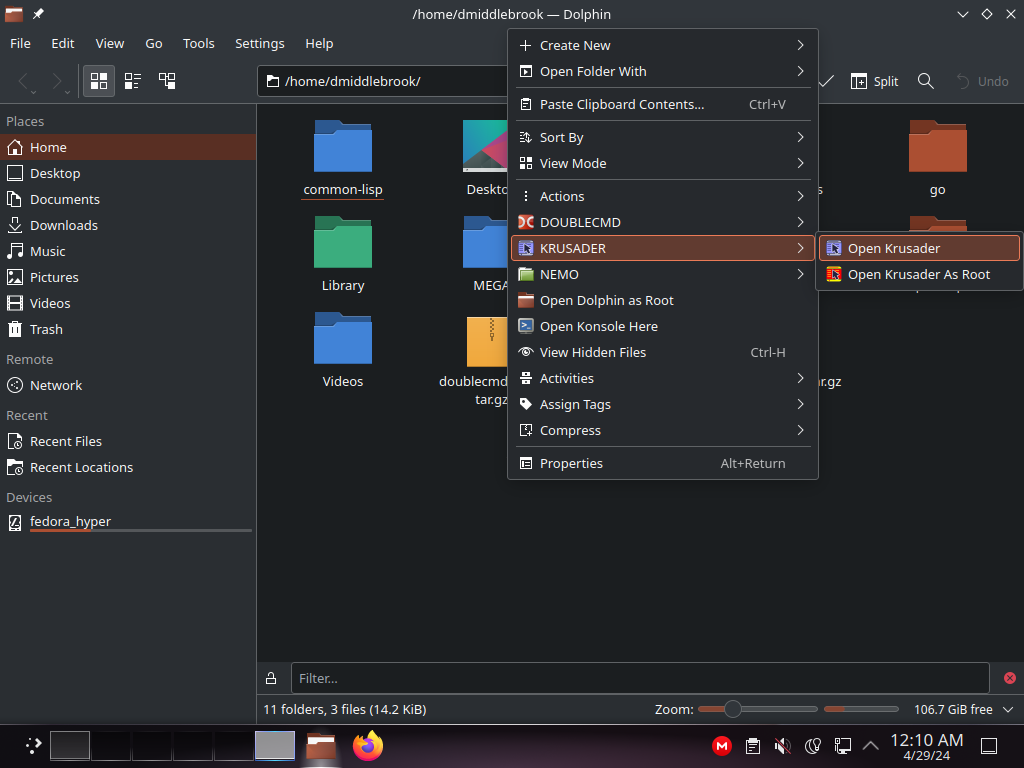Click the Filter text field

[x=640, y=679]
